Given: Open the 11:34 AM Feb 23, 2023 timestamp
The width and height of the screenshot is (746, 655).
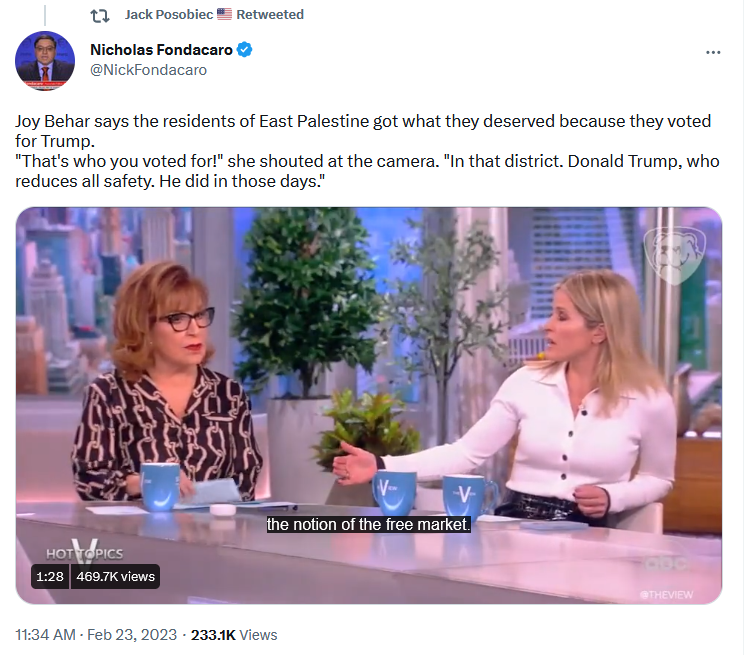Looking at the screenshot, I should pyautogui.click(x=96, y=635).
